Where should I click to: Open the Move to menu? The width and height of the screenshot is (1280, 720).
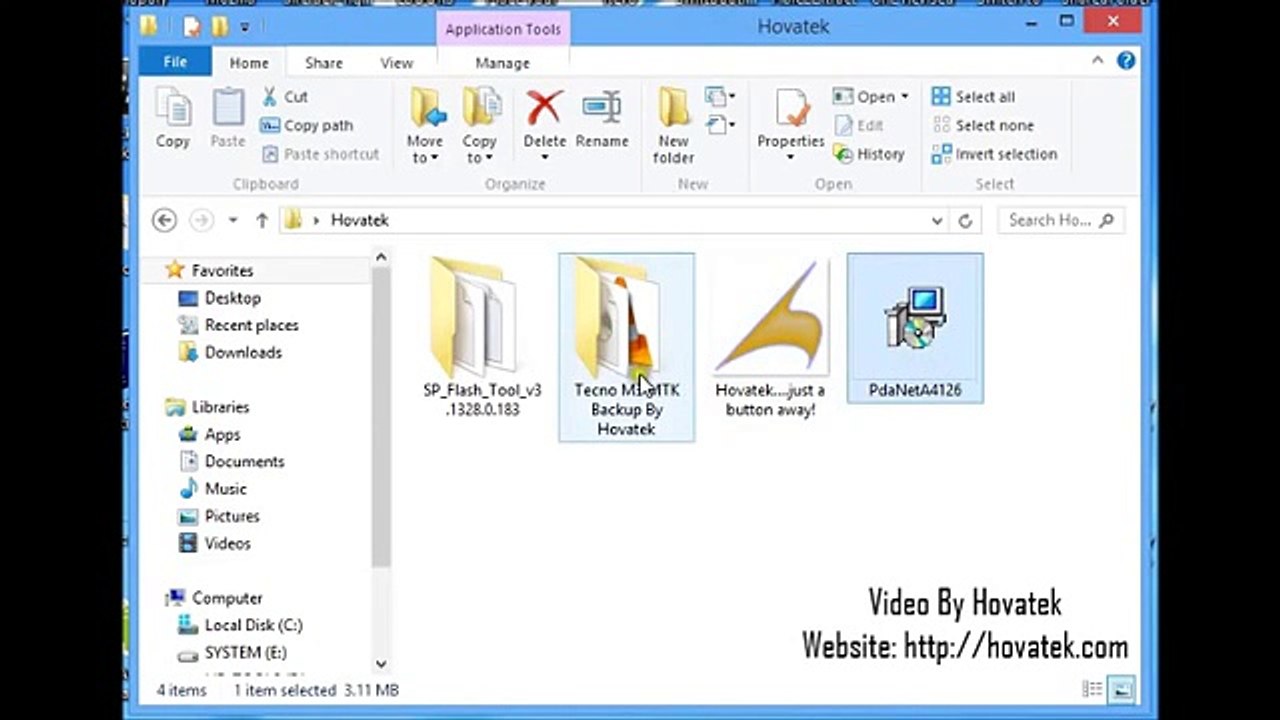(425, 126)
